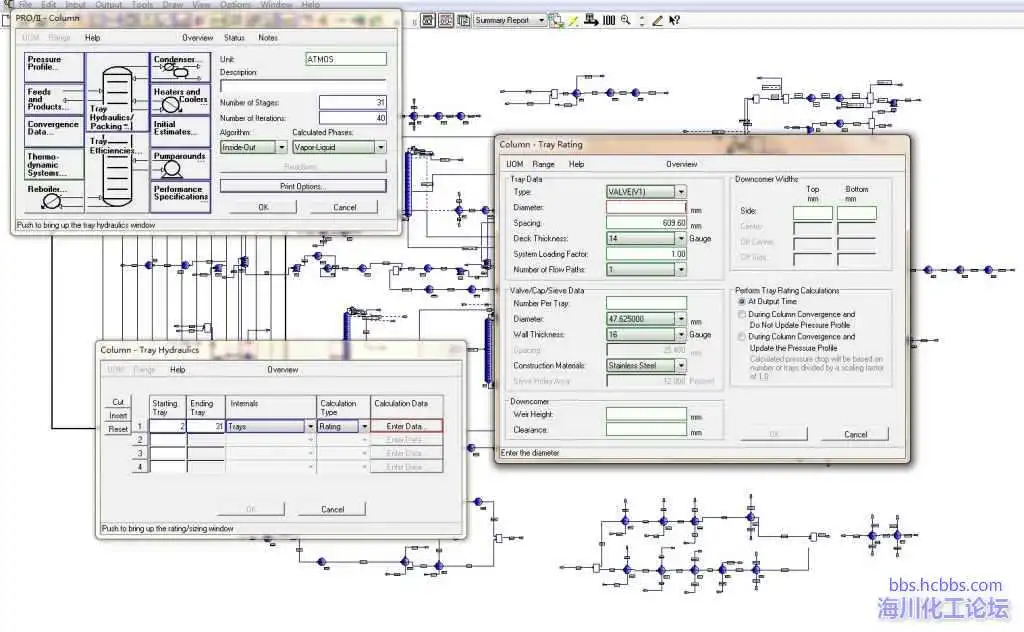Click the context help pointer icon
1024x632 pixels.
tap(675, 20)
